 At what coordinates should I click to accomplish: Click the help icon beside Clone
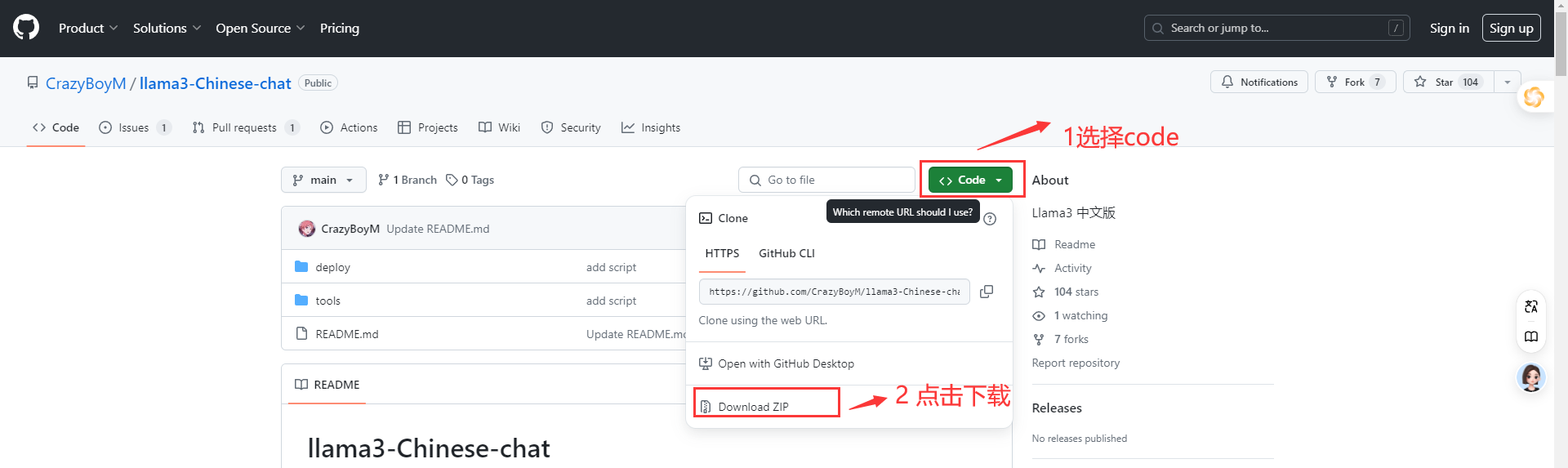coord(990,219)
